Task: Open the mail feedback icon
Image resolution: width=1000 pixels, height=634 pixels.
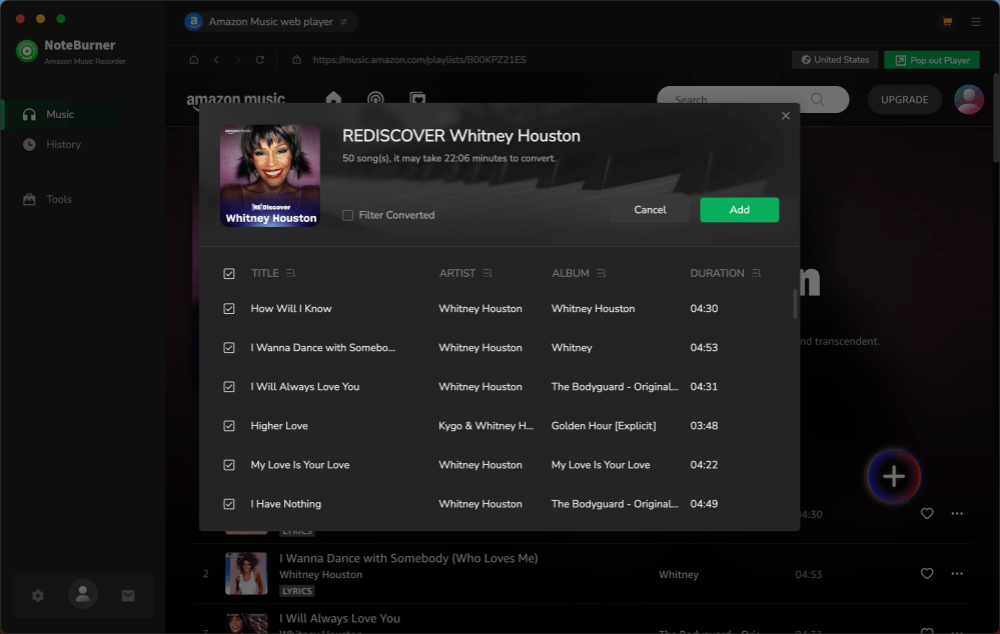Action: coord(128,595)
